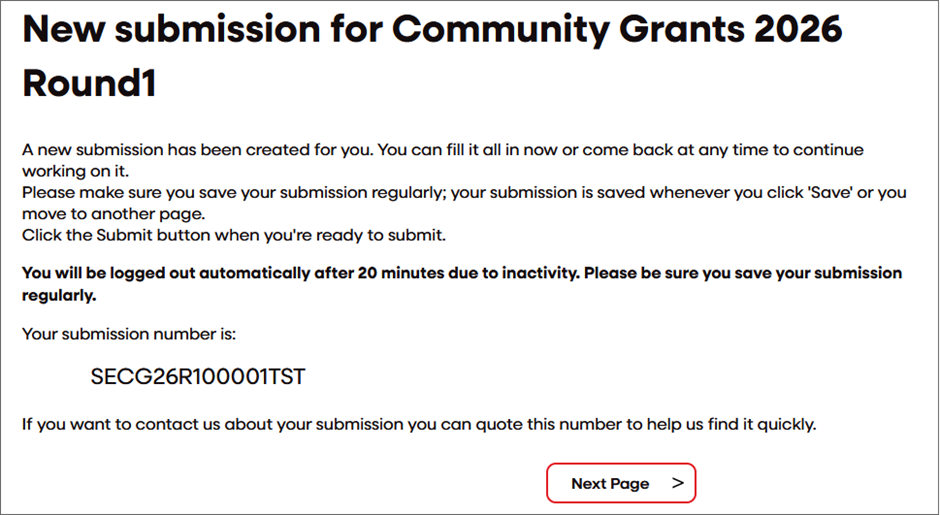The height and width of the screenshot is (515, 940).
Task: Click the right arrow icon in Next Page
Action: 678,483
